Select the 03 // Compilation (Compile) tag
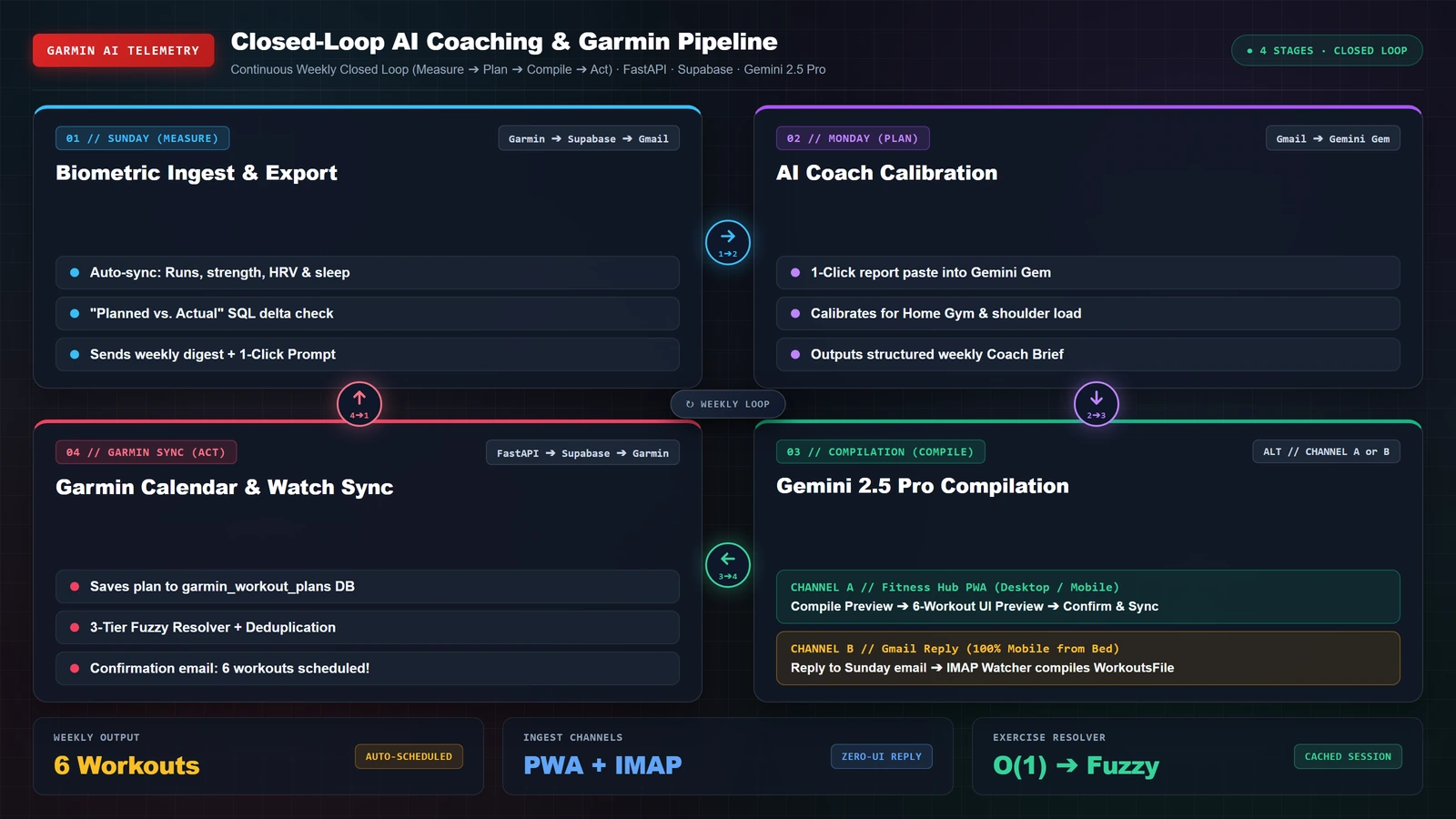The height and width of the screenshot is (819, 1456). coord(880,451)
